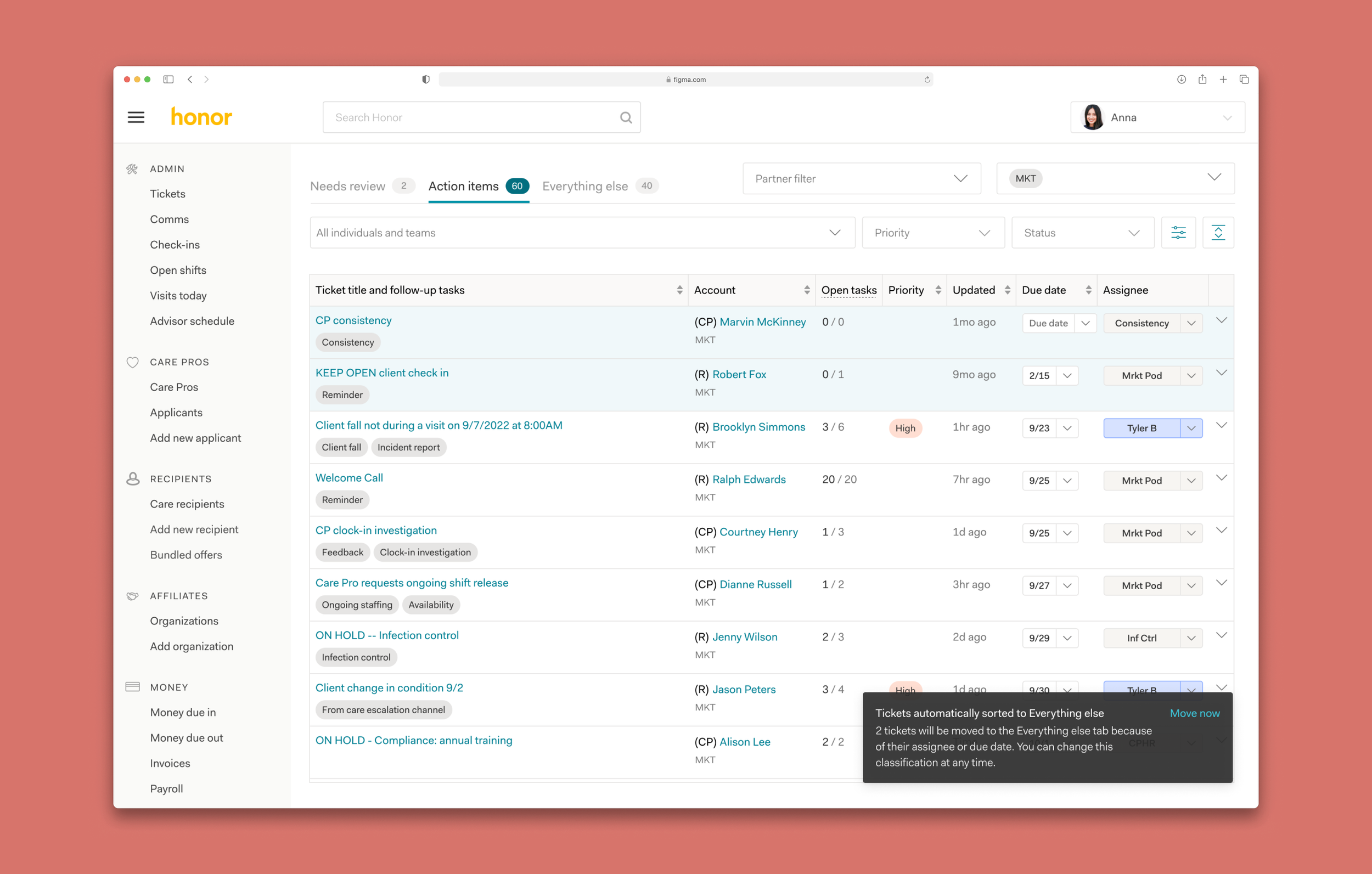
Task: Go forward with browser forward arrow
Action: pos(206,79)
